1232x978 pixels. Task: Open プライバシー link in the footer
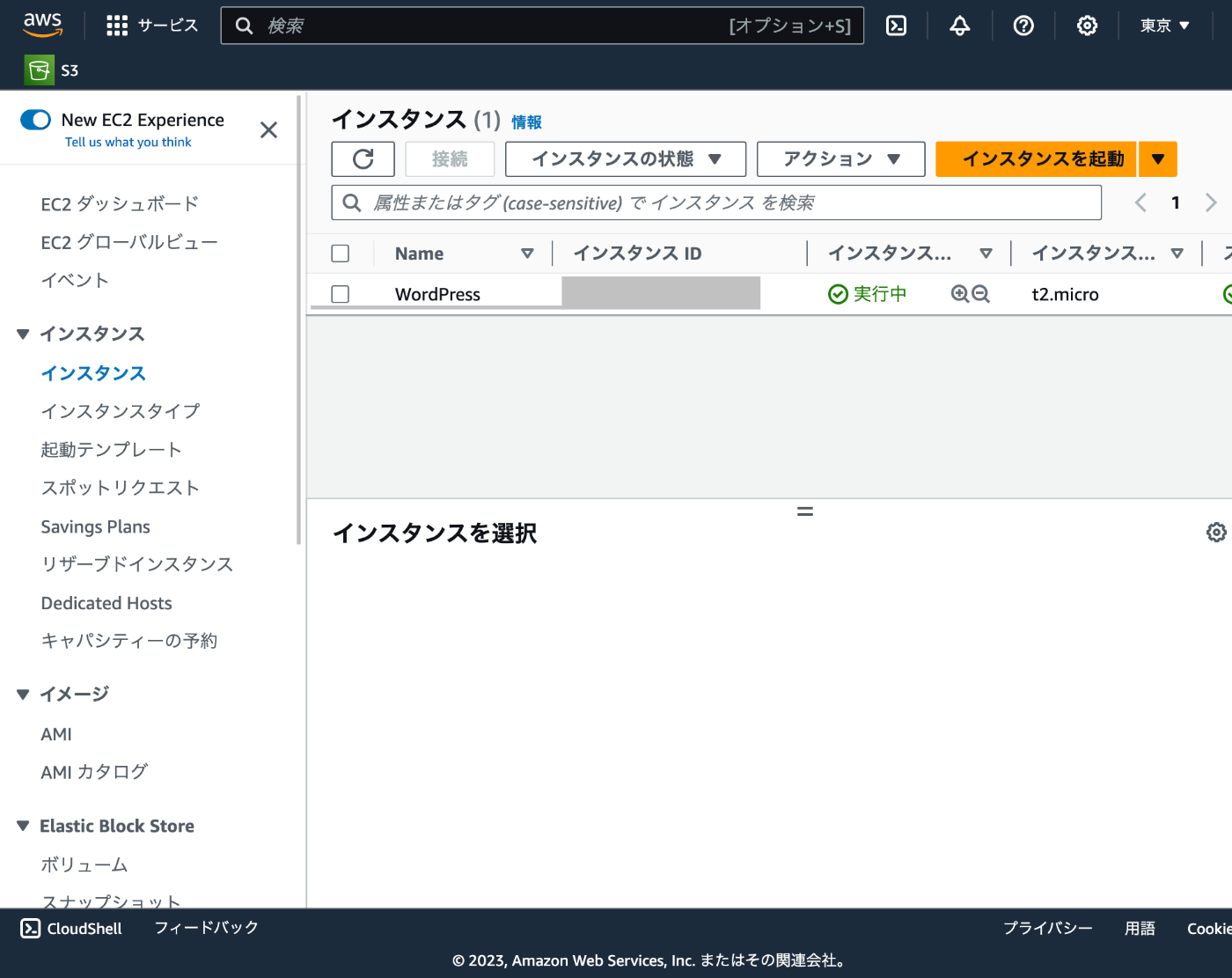point(1048,928)
